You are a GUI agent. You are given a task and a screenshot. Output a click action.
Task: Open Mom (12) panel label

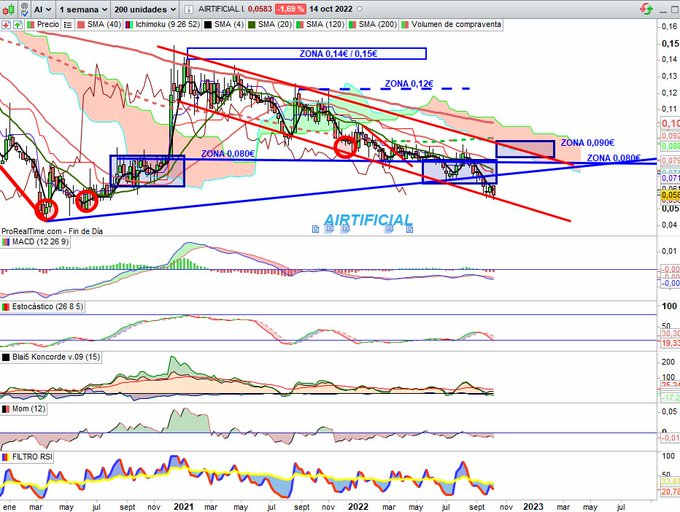[28, 409]
